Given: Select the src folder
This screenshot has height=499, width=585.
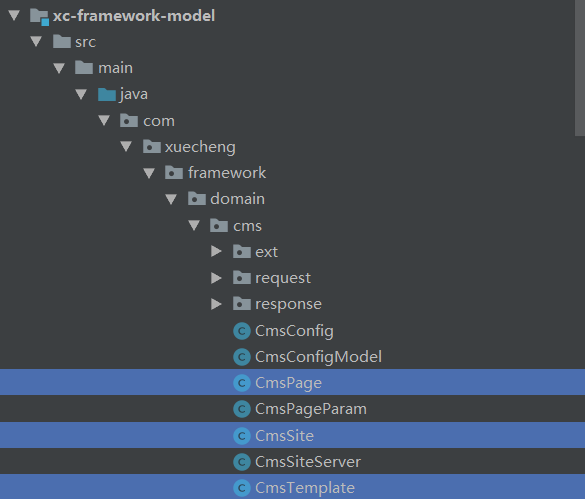Looking at the screenshot, I should pyautogui.click(x=85, y=42).
